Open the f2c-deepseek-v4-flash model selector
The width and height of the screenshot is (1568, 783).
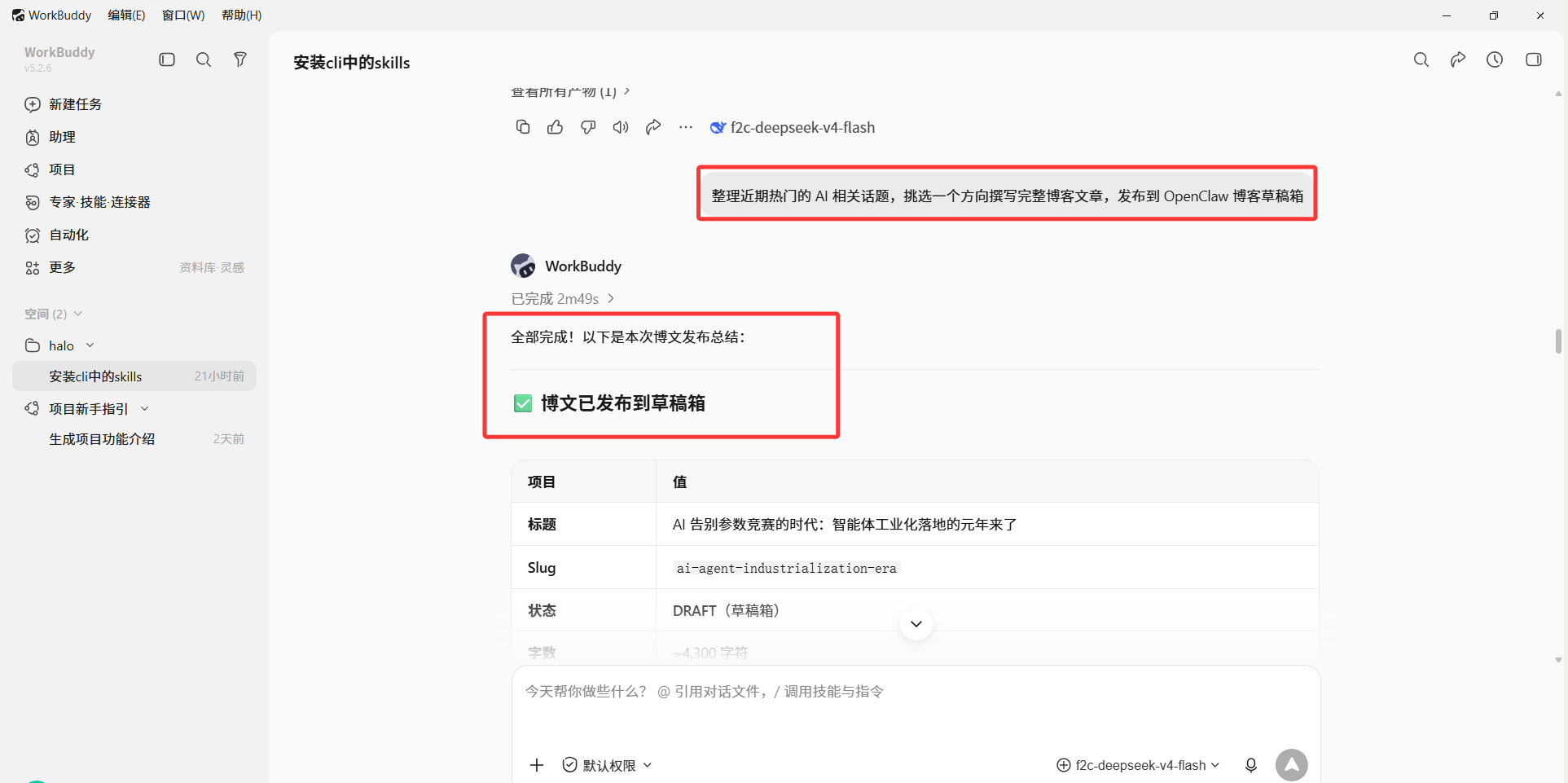point(1138,765)
